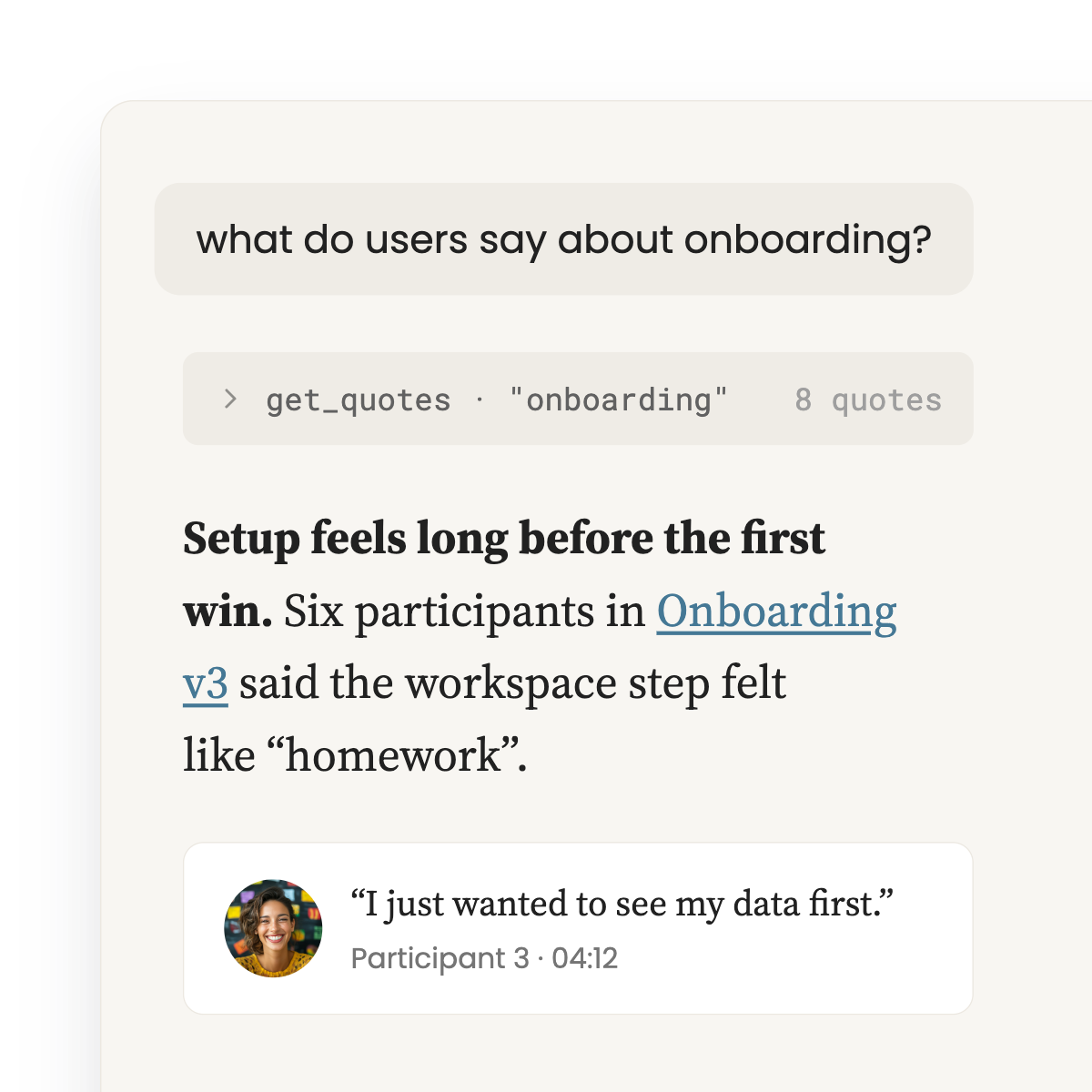1092x1092 pixels.
Task: Click the word "onboarding?" in the user question
Action: click(x=808, y=240)
